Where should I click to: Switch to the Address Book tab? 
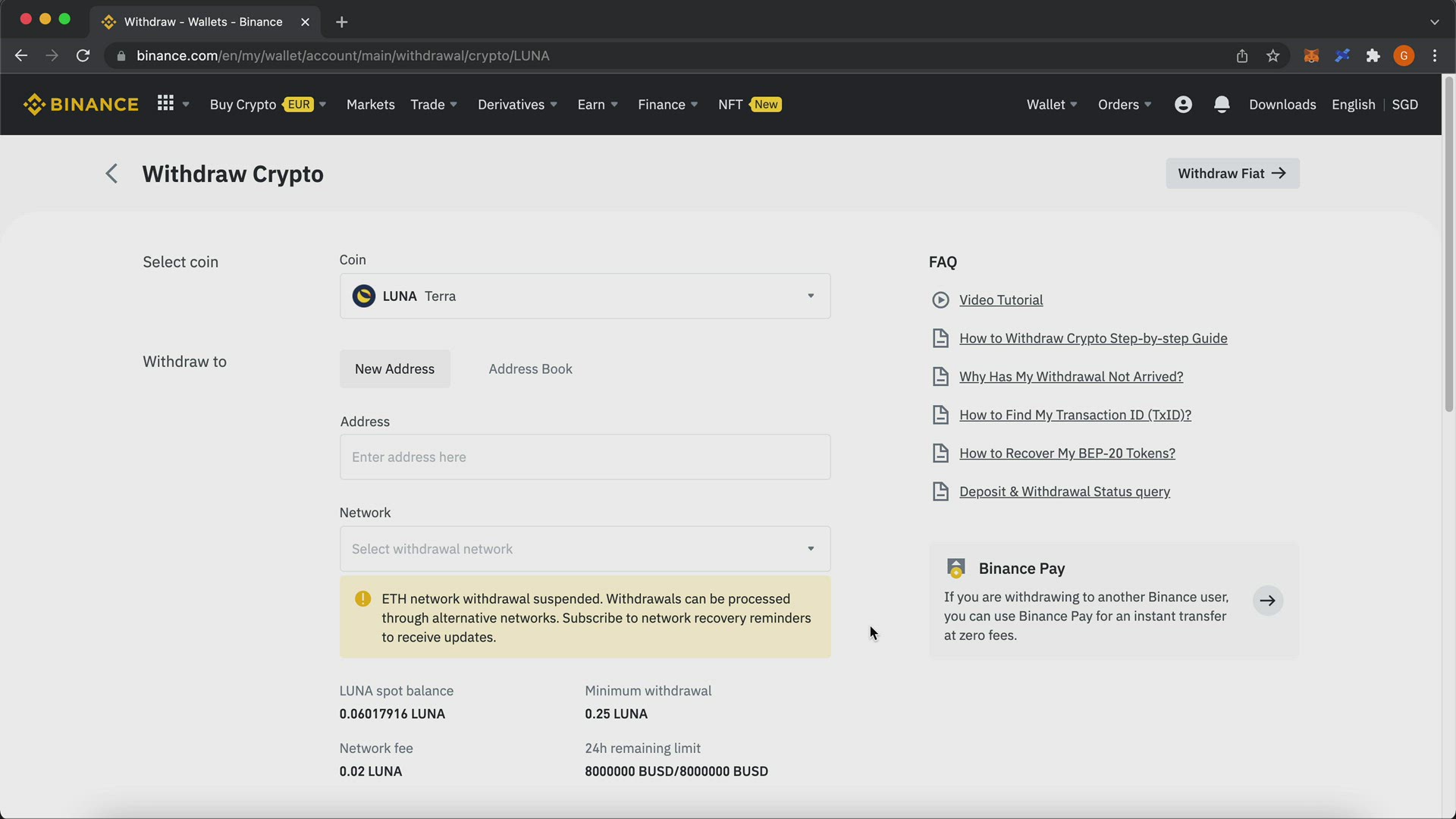(x=530, y=369)
